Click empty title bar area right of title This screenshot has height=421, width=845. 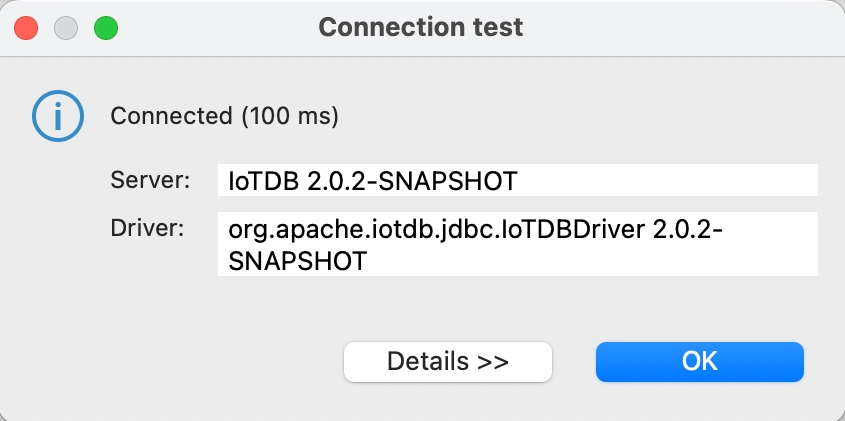pos(680,28)
